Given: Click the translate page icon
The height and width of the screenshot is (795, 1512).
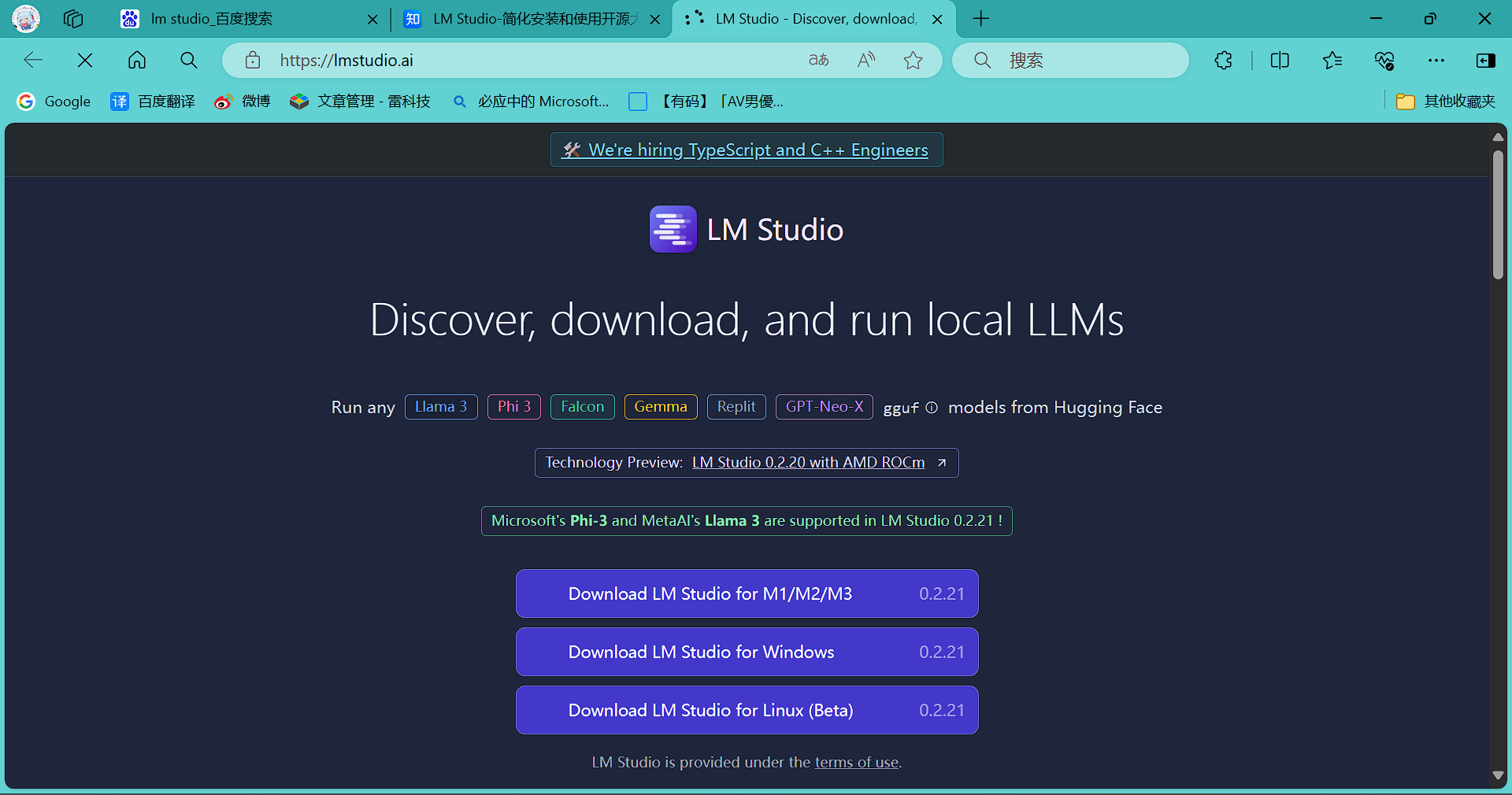Looking at the screenshot, I should point(819,60).
